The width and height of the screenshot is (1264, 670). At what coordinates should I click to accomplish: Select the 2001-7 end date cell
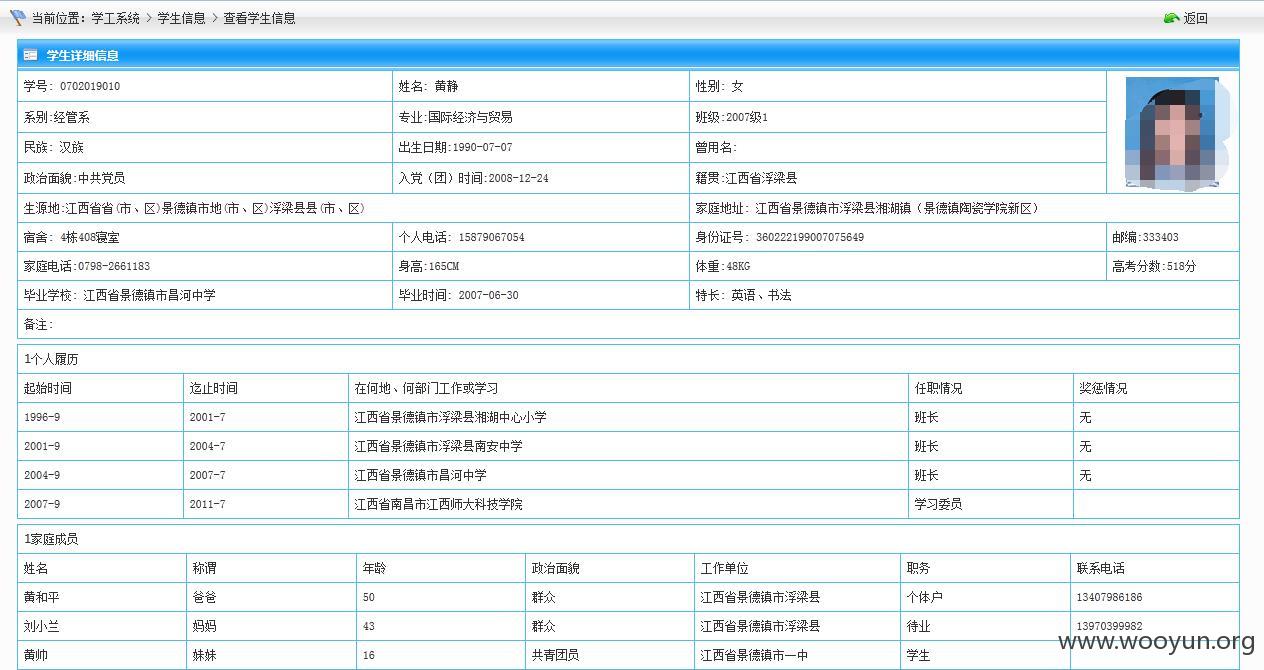pos(266,417)
